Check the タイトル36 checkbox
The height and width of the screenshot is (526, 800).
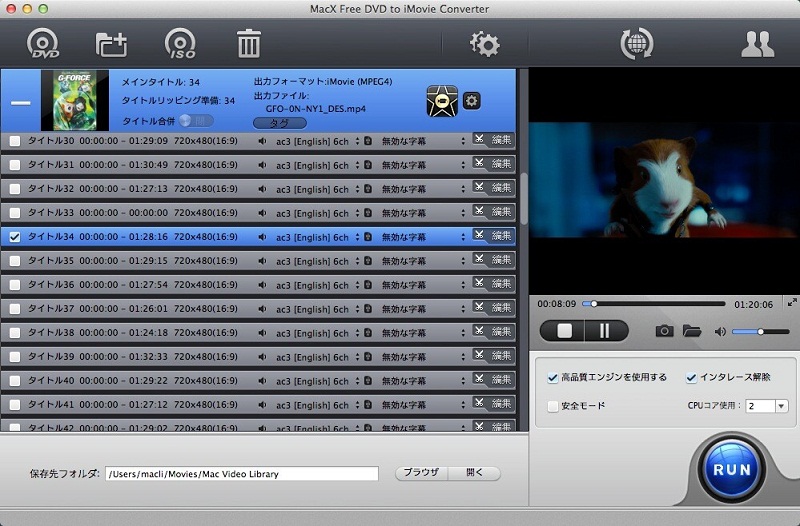click(15, 285)
